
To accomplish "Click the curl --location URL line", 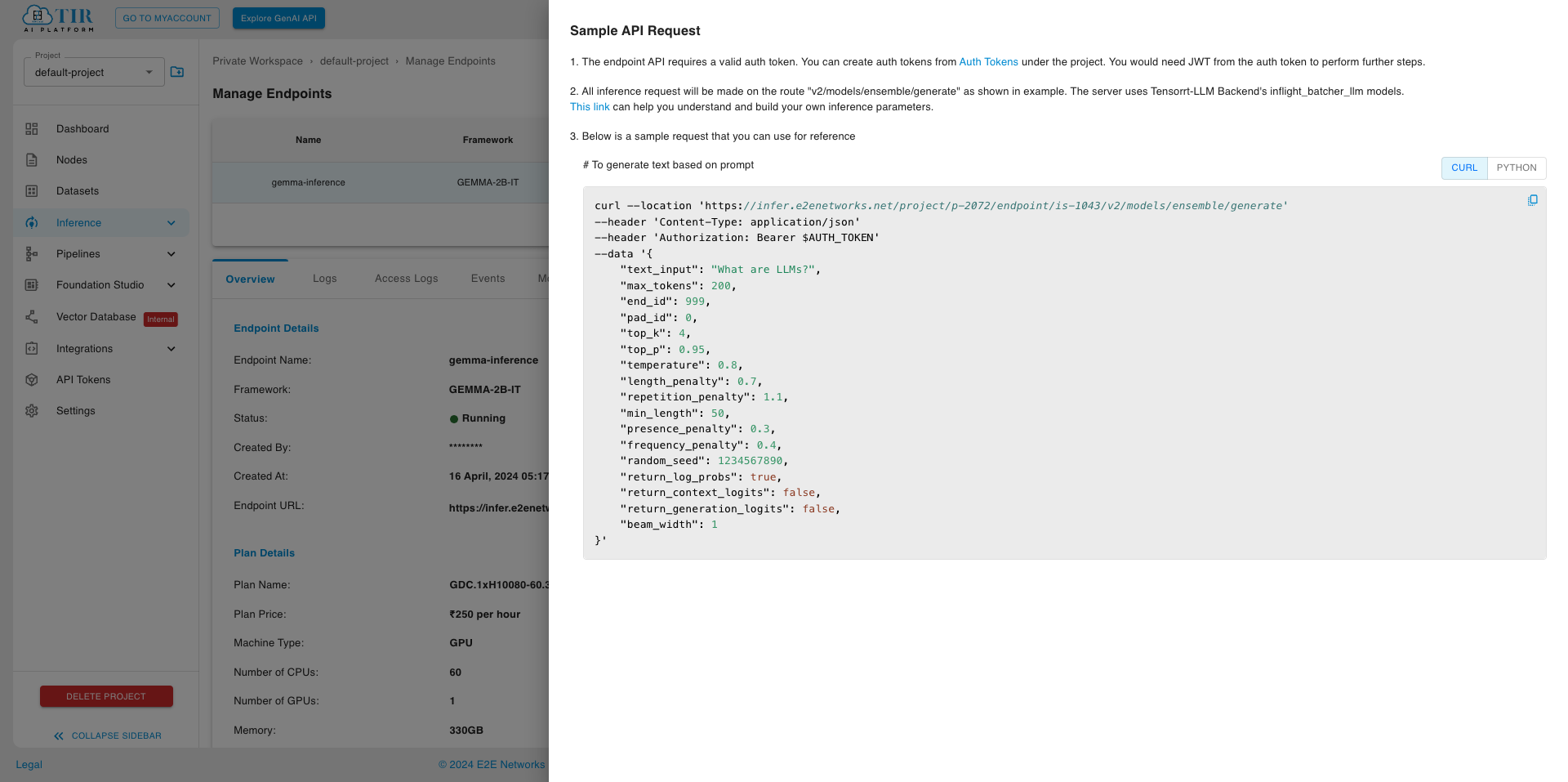I will click(x=941, y=206).
